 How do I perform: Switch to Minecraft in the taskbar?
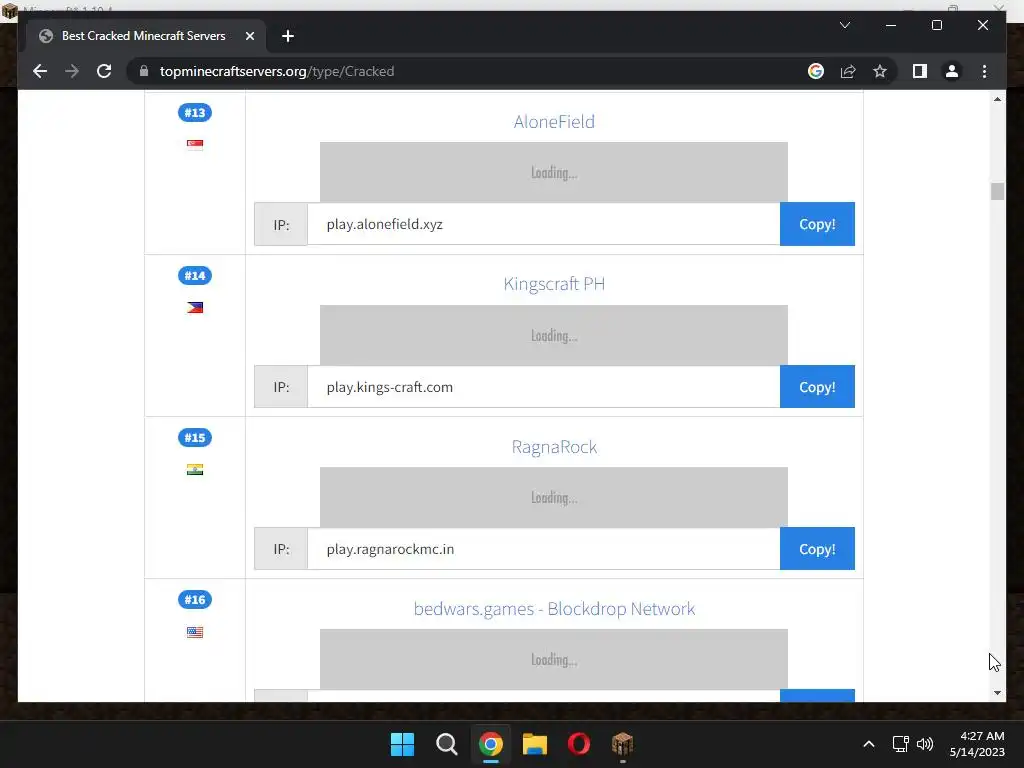pyautogui.click(x=622, y=744)
